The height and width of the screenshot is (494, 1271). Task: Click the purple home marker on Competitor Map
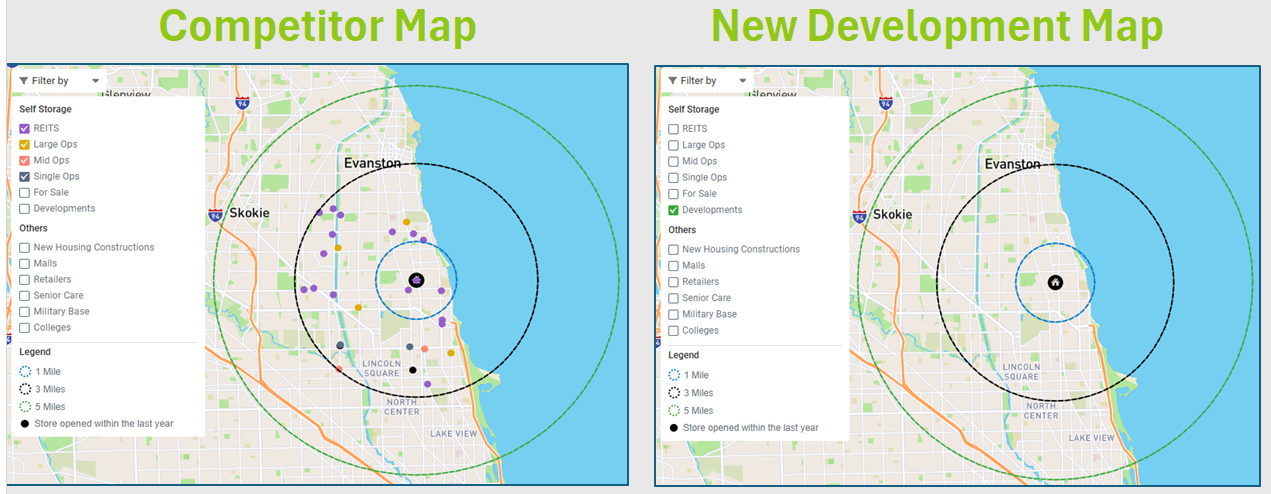click(417, 281)
